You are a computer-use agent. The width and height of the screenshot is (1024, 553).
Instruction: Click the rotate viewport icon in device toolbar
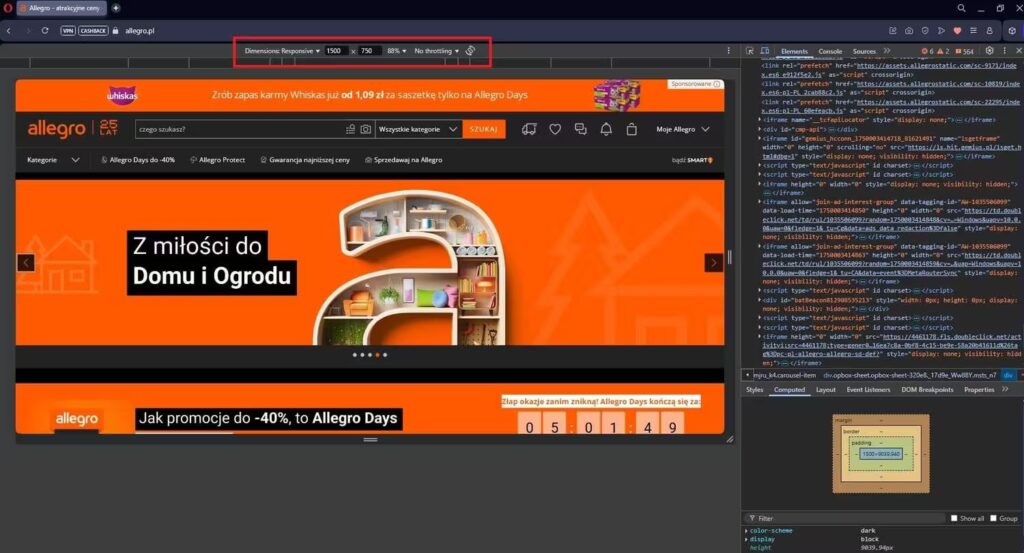470,50
